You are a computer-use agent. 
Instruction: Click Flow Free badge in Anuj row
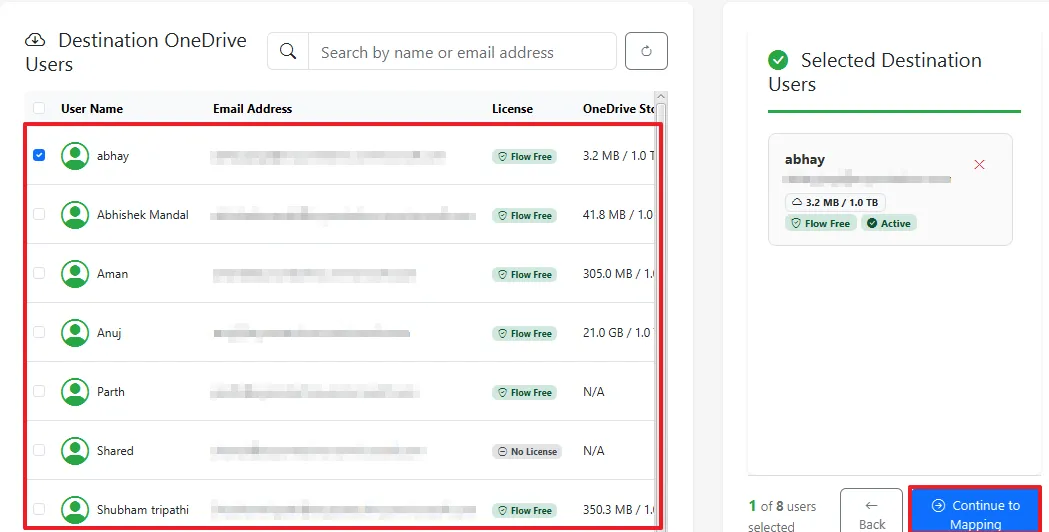click(x=524, y=333)
